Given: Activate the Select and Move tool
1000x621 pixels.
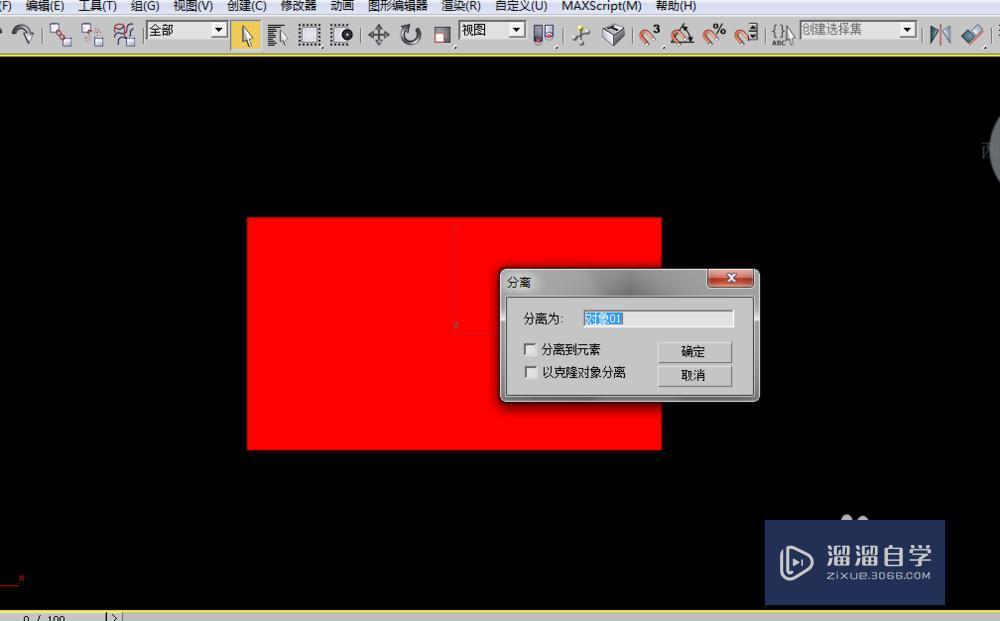Looking at the screenshot, I should (x=378, y=34).
